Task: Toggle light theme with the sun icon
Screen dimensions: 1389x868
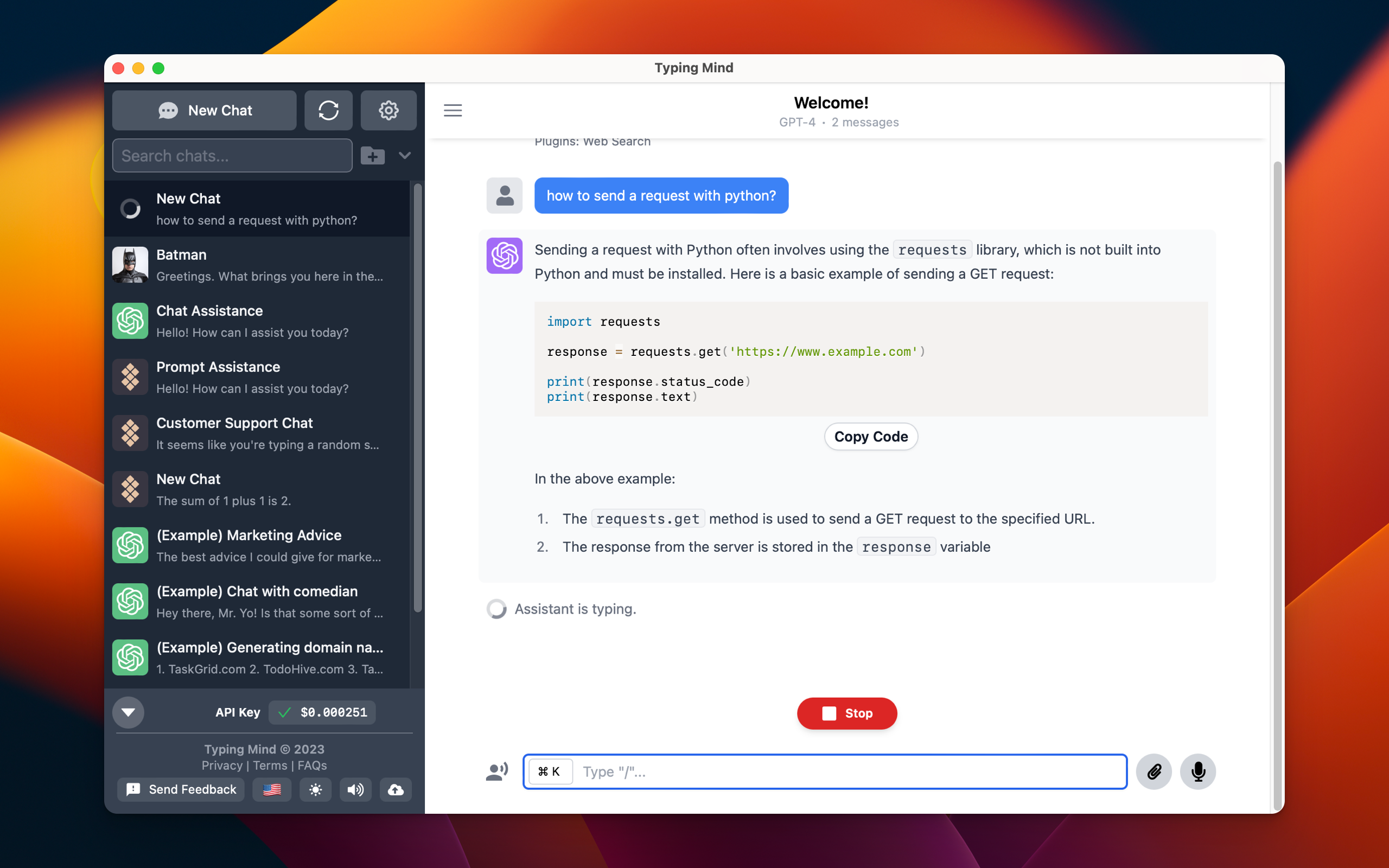Action: [x=315, y=790]
